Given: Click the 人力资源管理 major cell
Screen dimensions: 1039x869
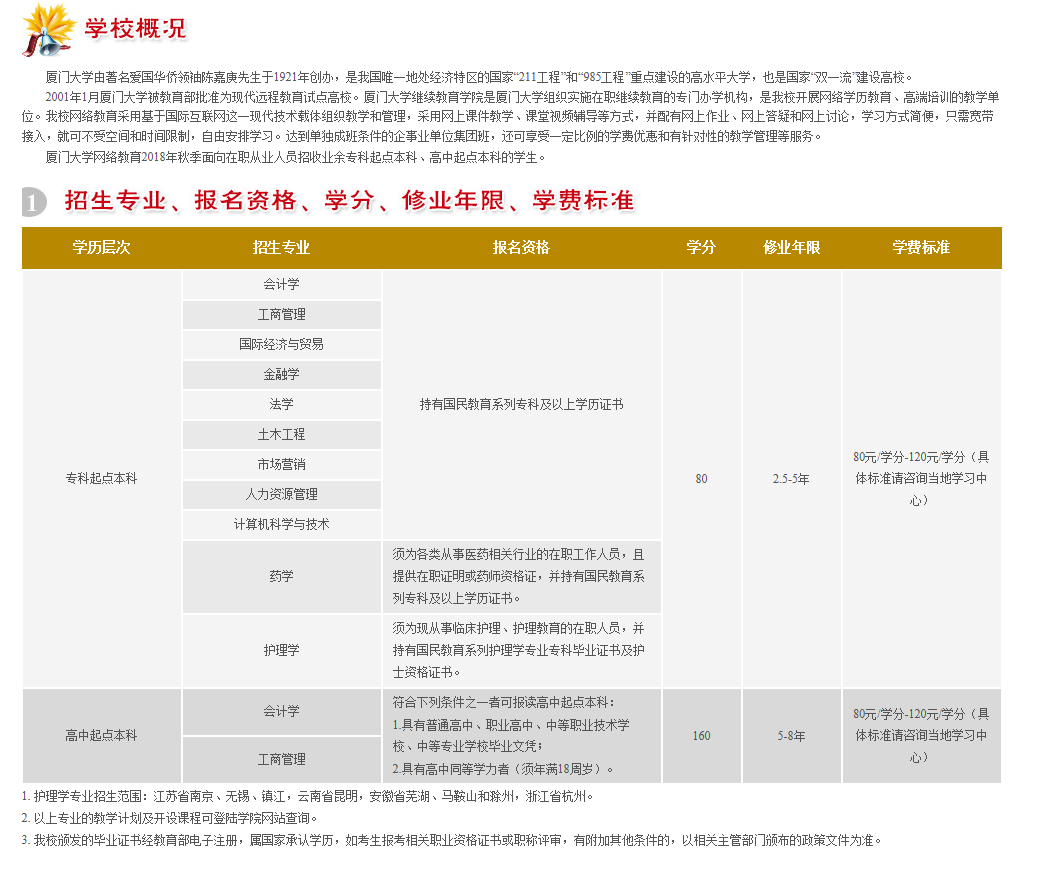Looking at the screenshot, I should click(x=282, y=494).
